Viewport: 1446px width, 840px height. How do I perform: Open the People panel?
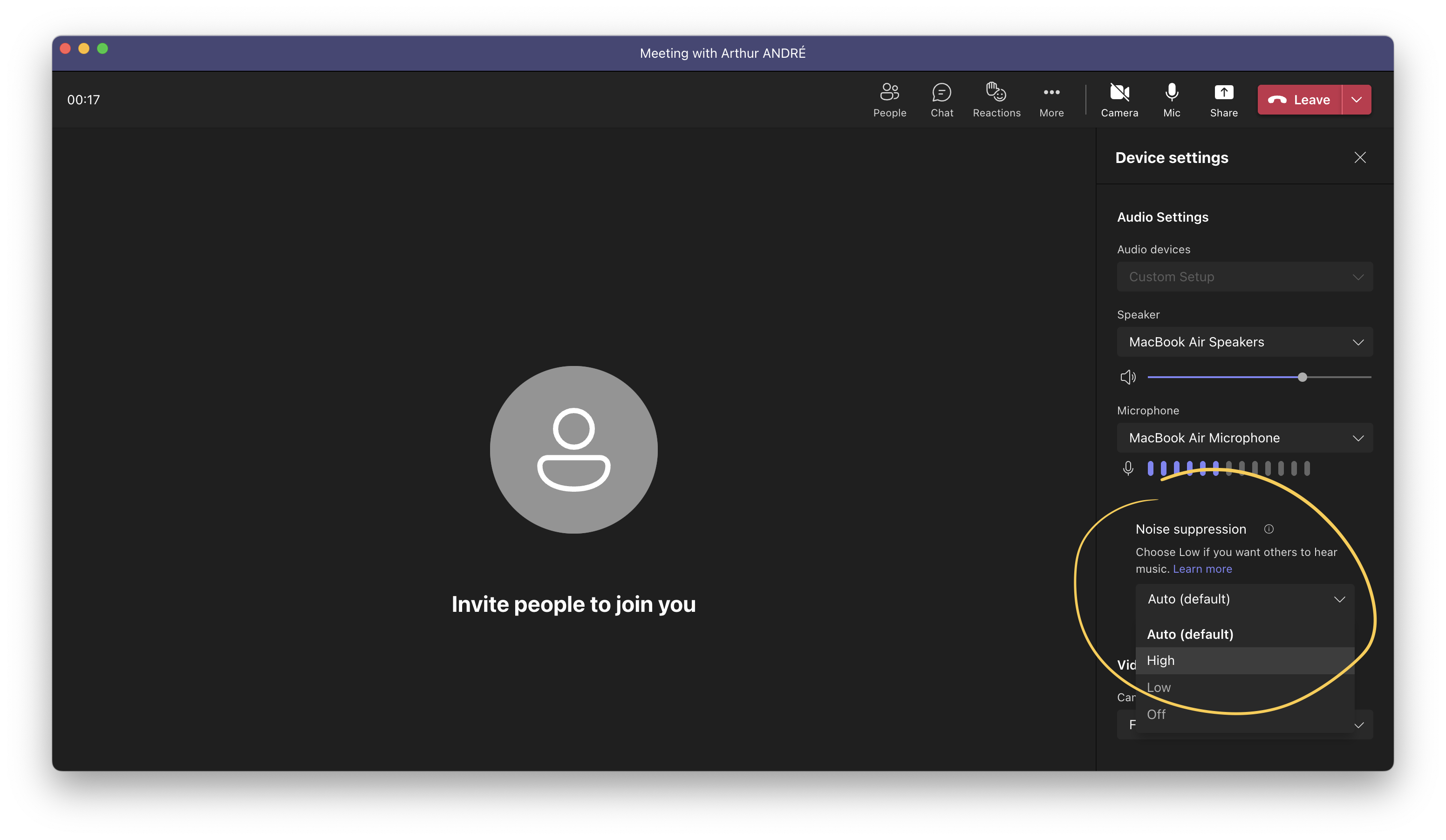(x=889, y=99)
